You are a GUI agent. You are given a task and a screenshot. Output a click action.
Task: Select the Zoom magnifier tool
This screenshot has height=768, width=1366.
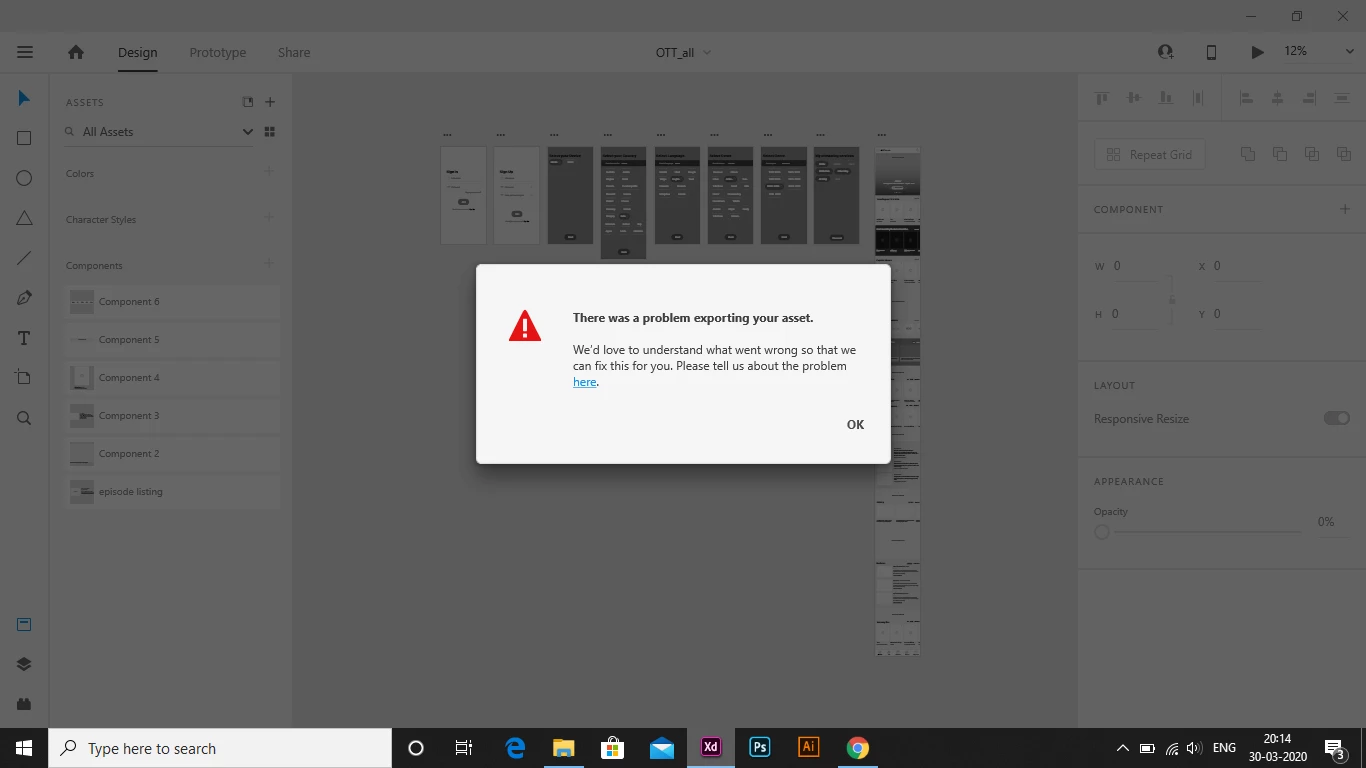pyautogui.click(x=24, y=418)
